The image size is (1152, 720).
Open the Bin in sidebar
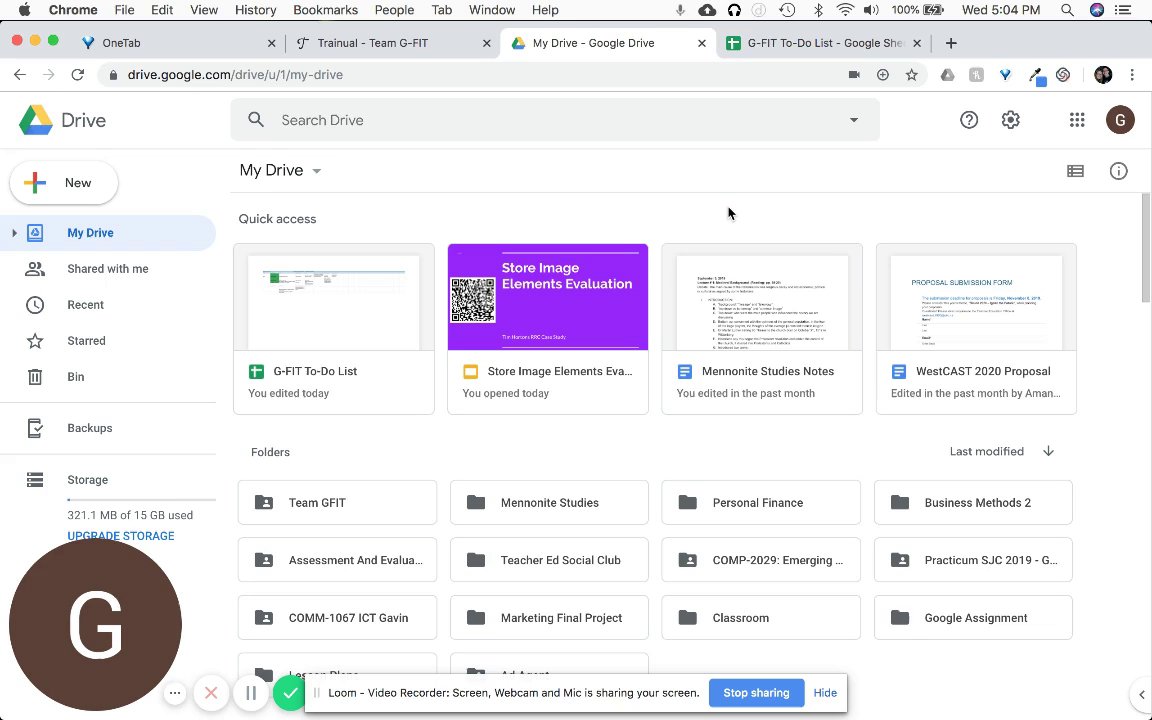click(76, 377)
